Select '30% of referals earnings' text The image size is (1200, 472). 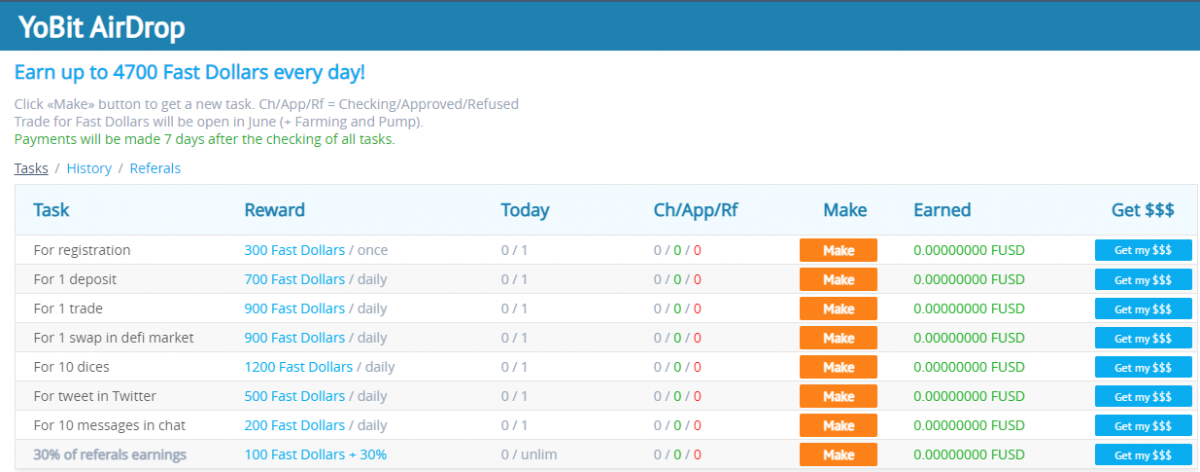coord(110,455)
